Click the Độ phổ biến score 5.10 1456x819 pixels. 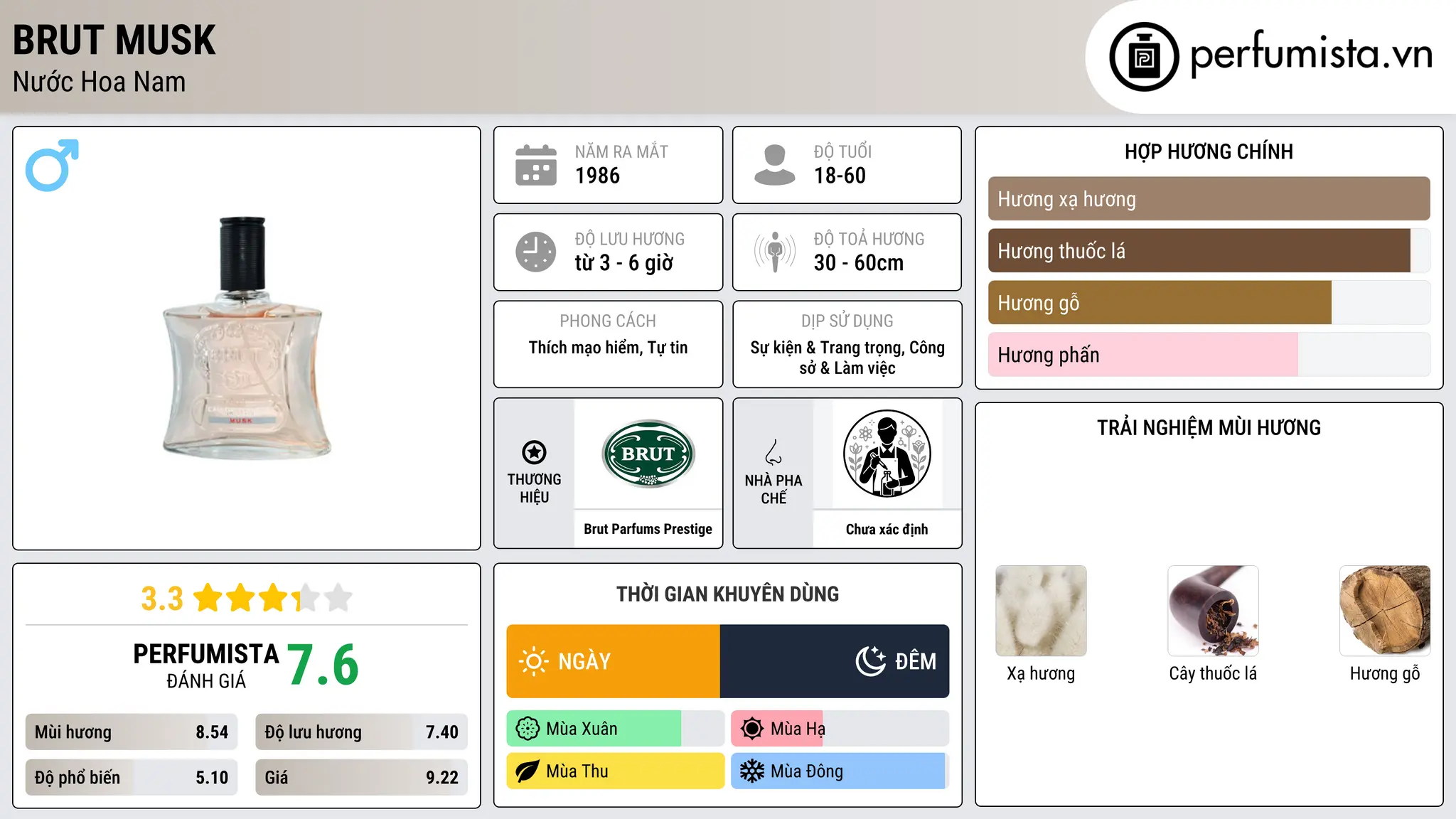pyautogui.click(x=212, y=778)
